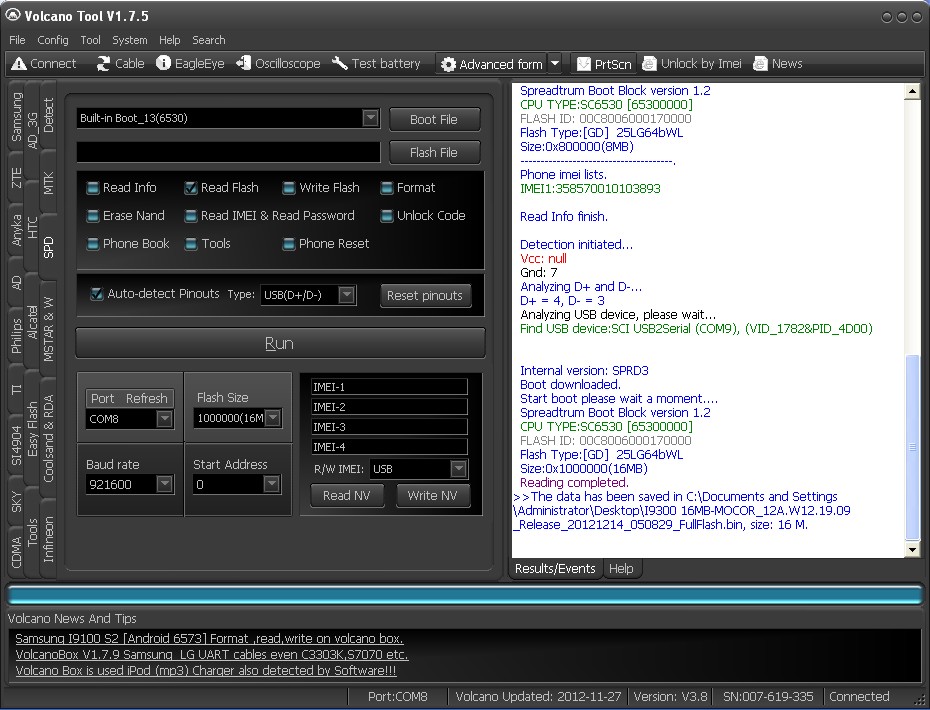Open the Cable tool icon
Viewport: 930px width, 710px height.
[x=103, y=63]
